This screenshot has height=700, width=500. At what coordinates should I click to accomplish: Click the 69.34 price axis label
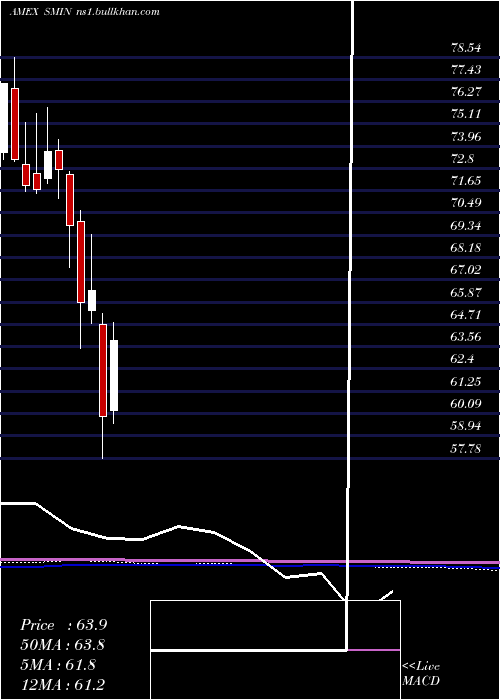click(466, 225)
